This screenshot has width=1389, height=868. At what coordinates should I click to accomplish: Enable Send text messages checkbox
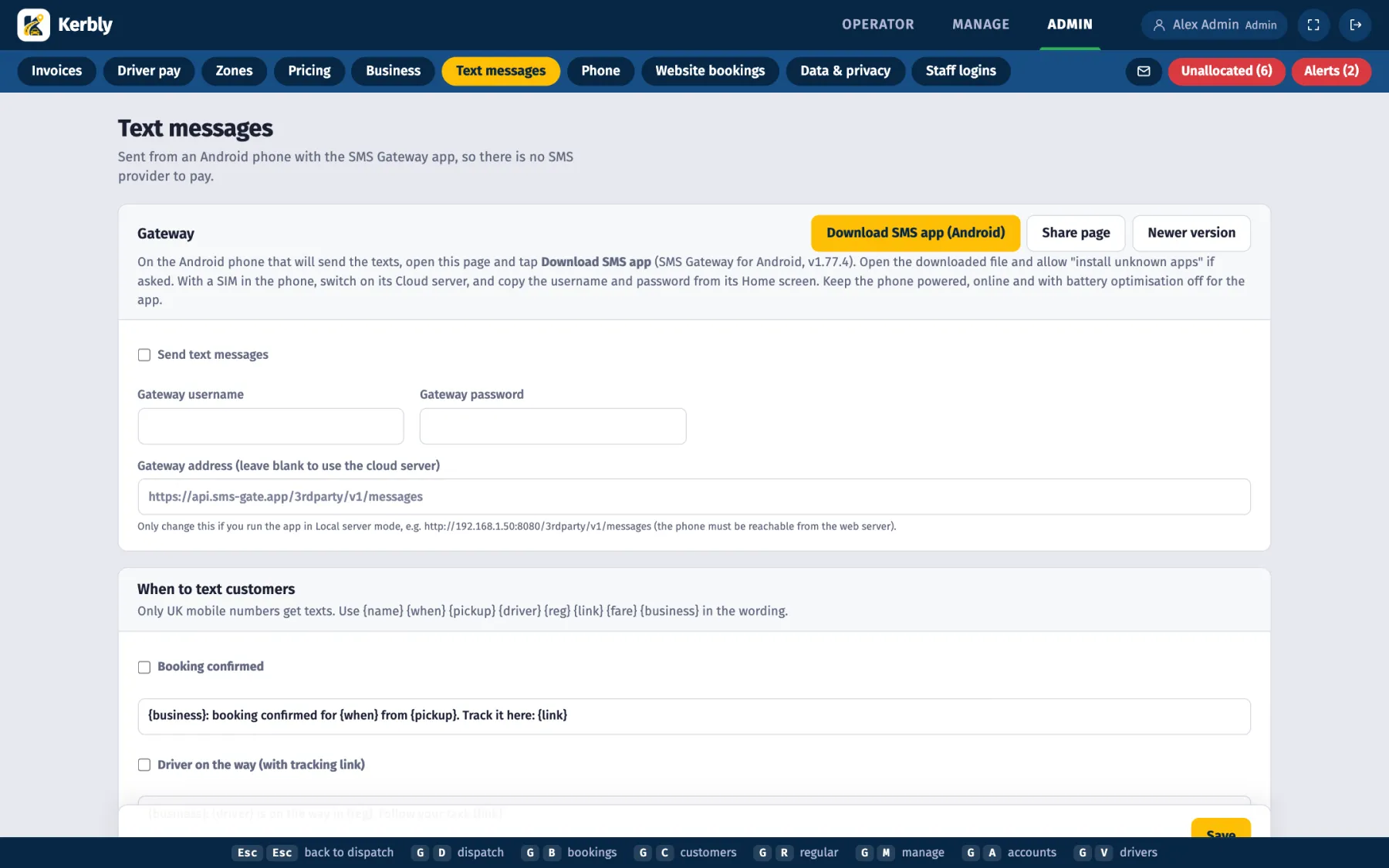(x=144, y=355)
